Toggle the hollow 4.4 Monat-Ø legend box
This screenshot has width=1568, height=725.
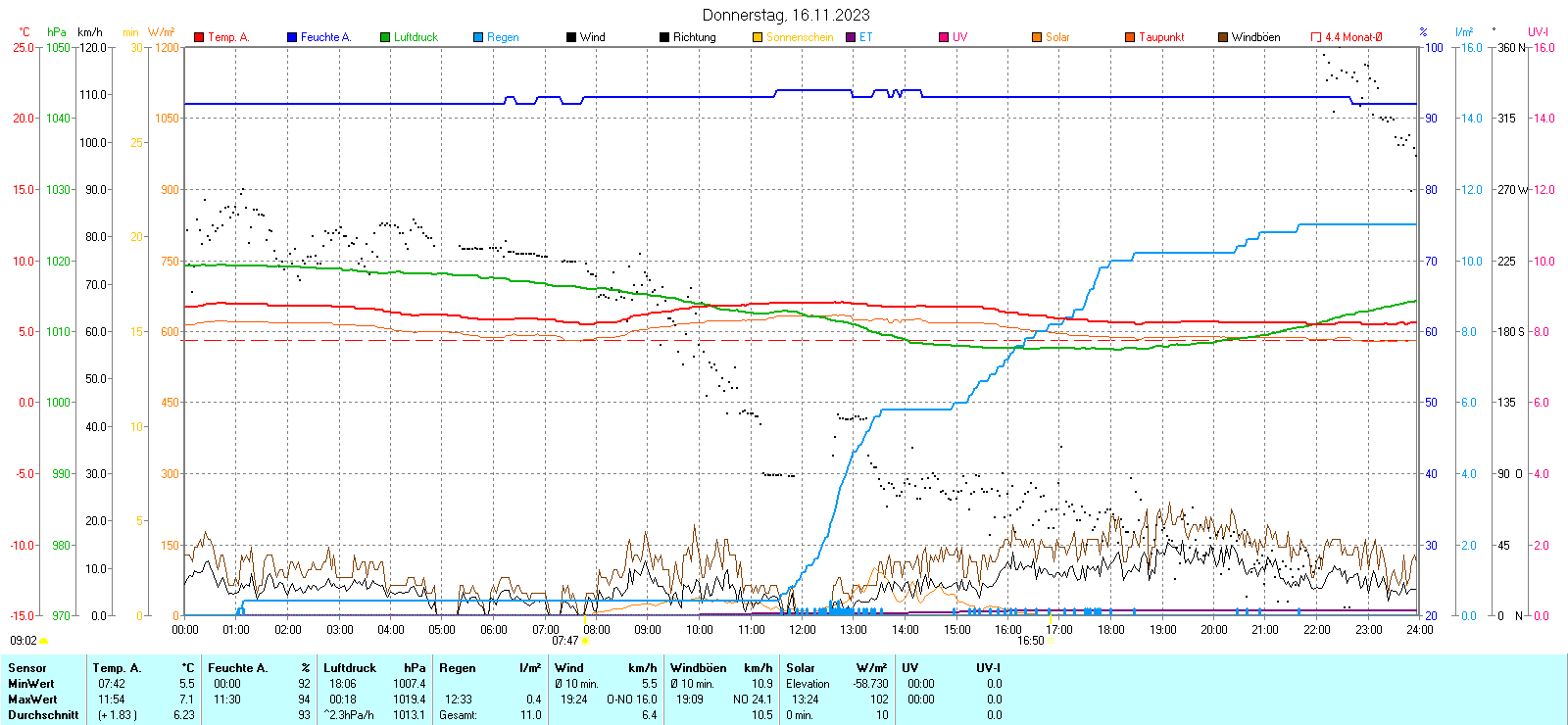tap(1316, 37)
